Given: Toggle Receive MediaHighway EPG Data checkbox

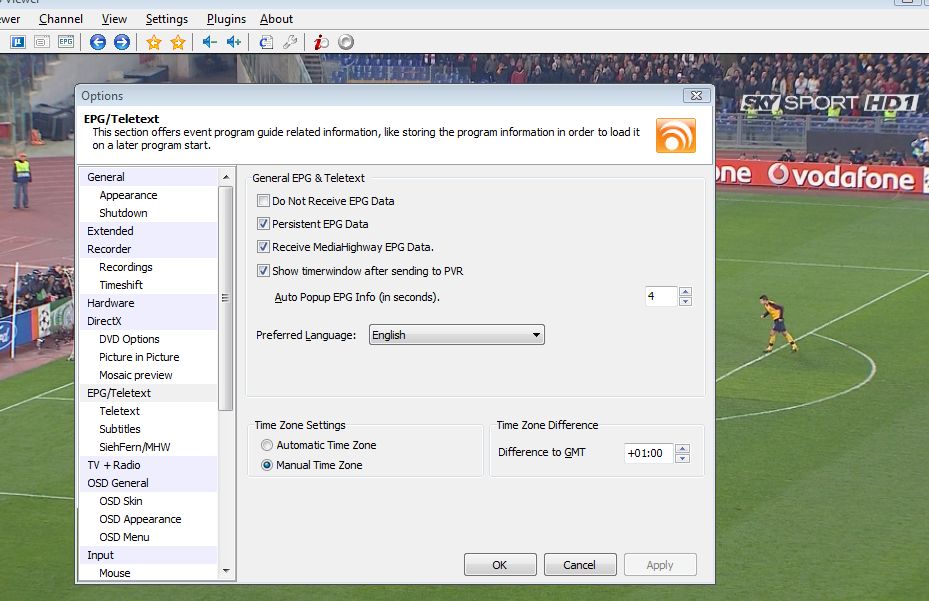Looking at the screenshot, I should point(264,247).
